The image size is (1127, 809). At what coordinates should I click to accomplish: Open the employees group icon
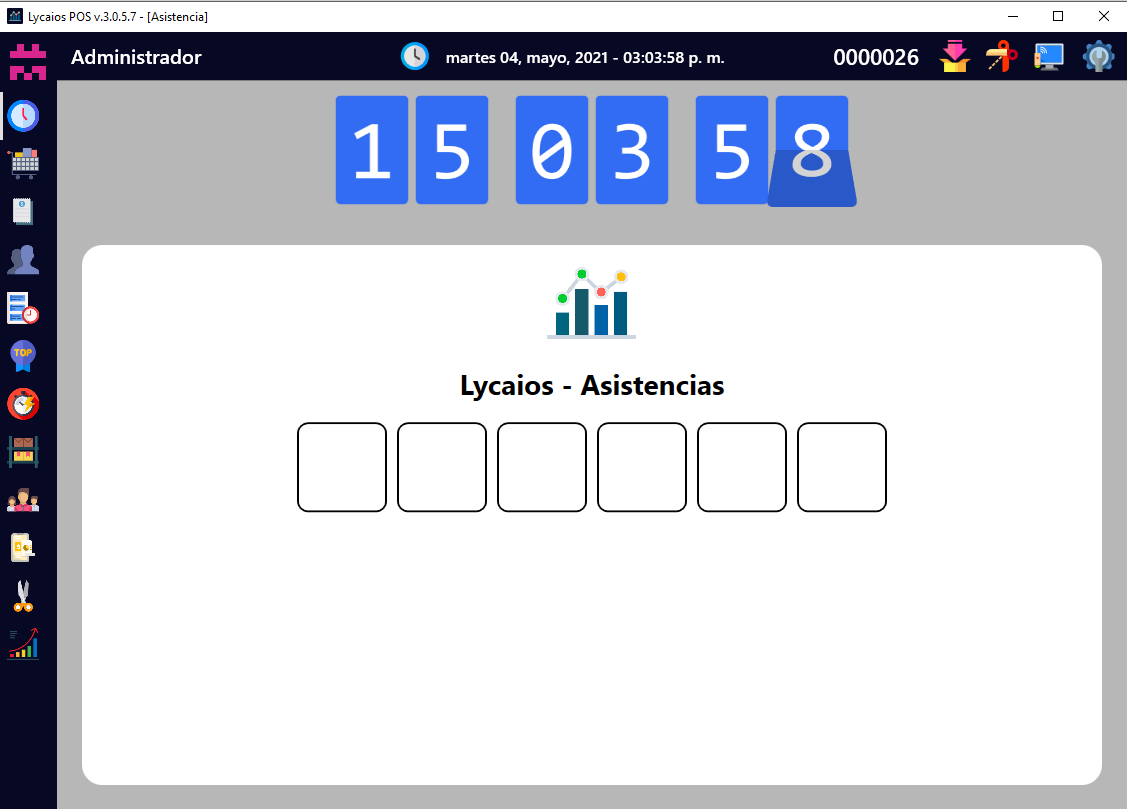tap(23, 500)
